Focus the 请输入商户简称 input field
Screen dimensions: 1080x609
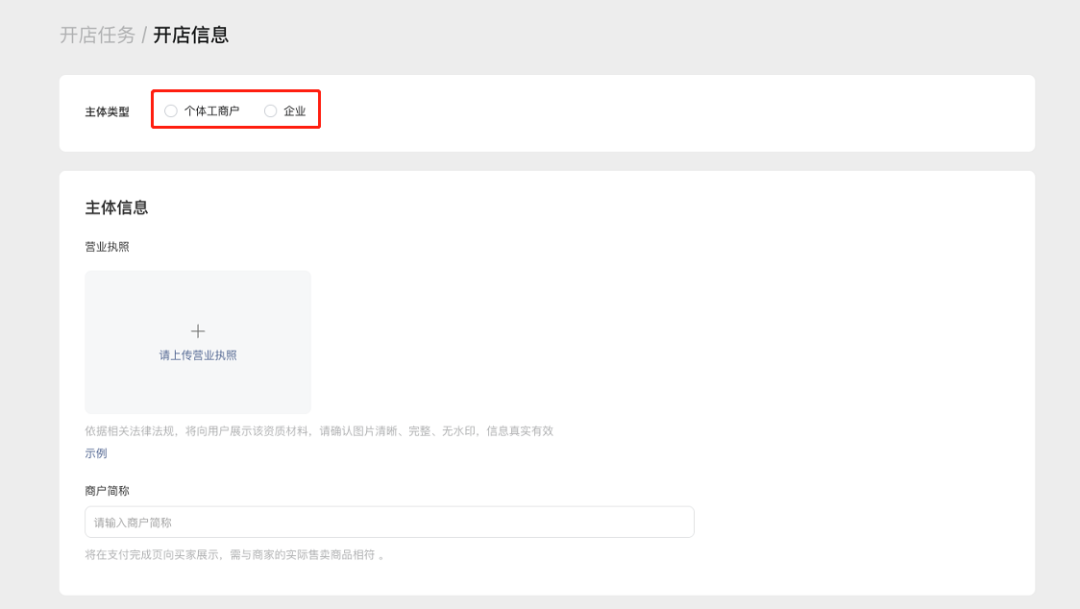point(389,522)
